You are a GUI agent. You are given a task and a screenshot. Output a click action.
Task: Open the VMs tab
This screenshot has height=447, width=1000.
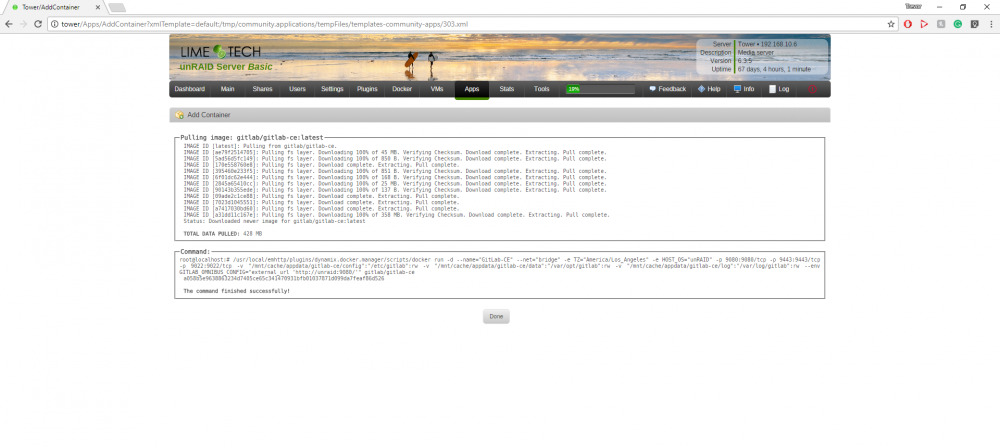click(x=437, y=89)
